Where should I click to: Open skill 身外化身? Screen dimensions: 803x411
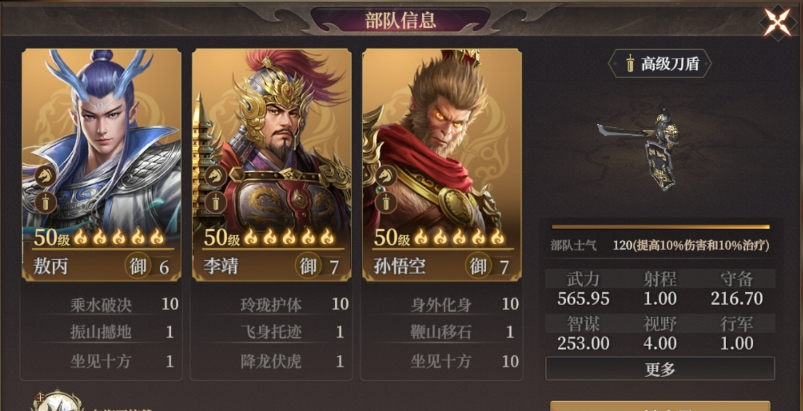[x=441, y=305]
